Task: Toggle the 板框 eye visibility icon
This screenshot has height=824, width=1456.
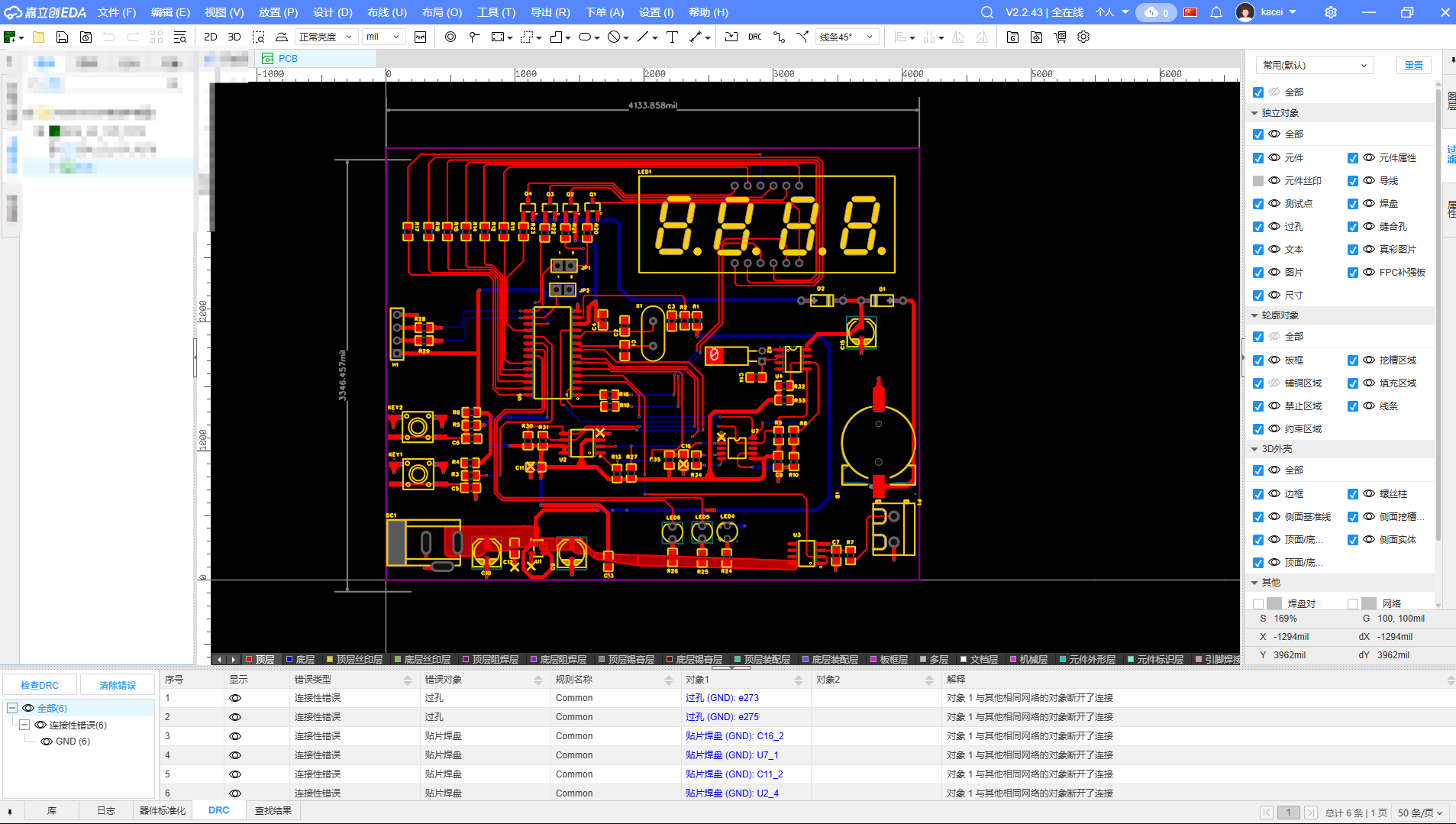Action: coord(1274,360)
